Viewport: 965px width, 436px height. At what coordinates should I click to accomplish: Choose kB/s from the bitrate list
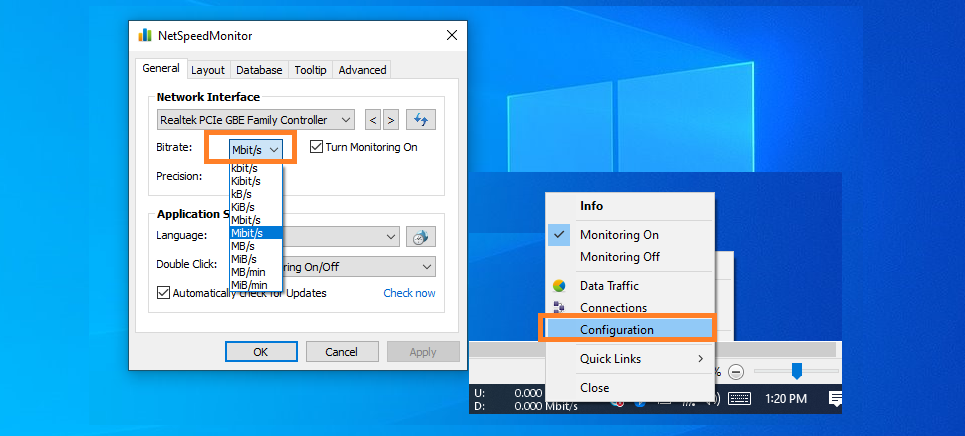[255, 194]
